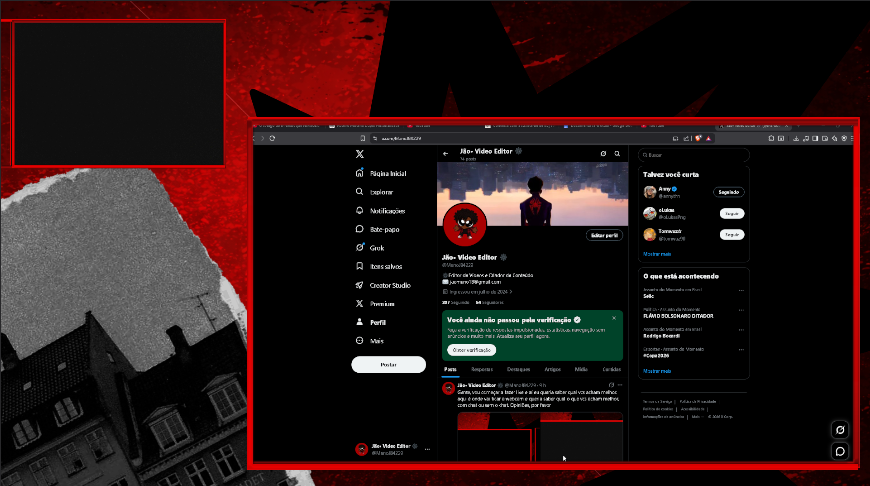Click share icon in address bar
Image resolution: width=870 pixels, height=486 pixels.
click(686, 138)
